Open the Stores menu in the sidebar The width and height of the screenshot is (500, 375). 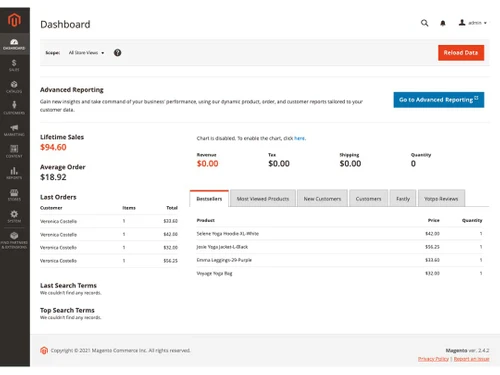click(x=14, y=195)
